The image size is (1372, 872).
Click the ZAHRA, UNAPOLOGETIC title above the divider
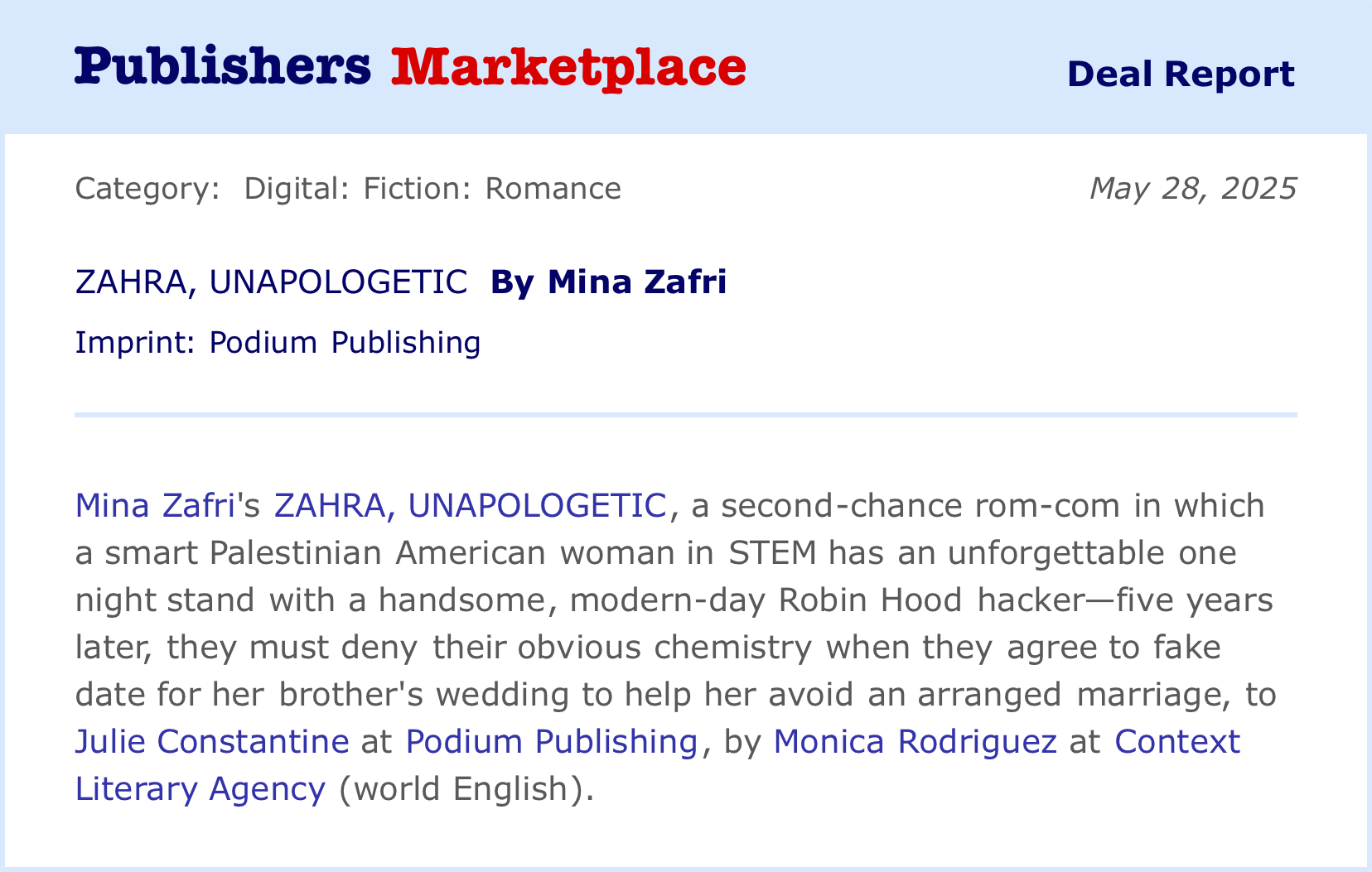click(x=271, y=282)
